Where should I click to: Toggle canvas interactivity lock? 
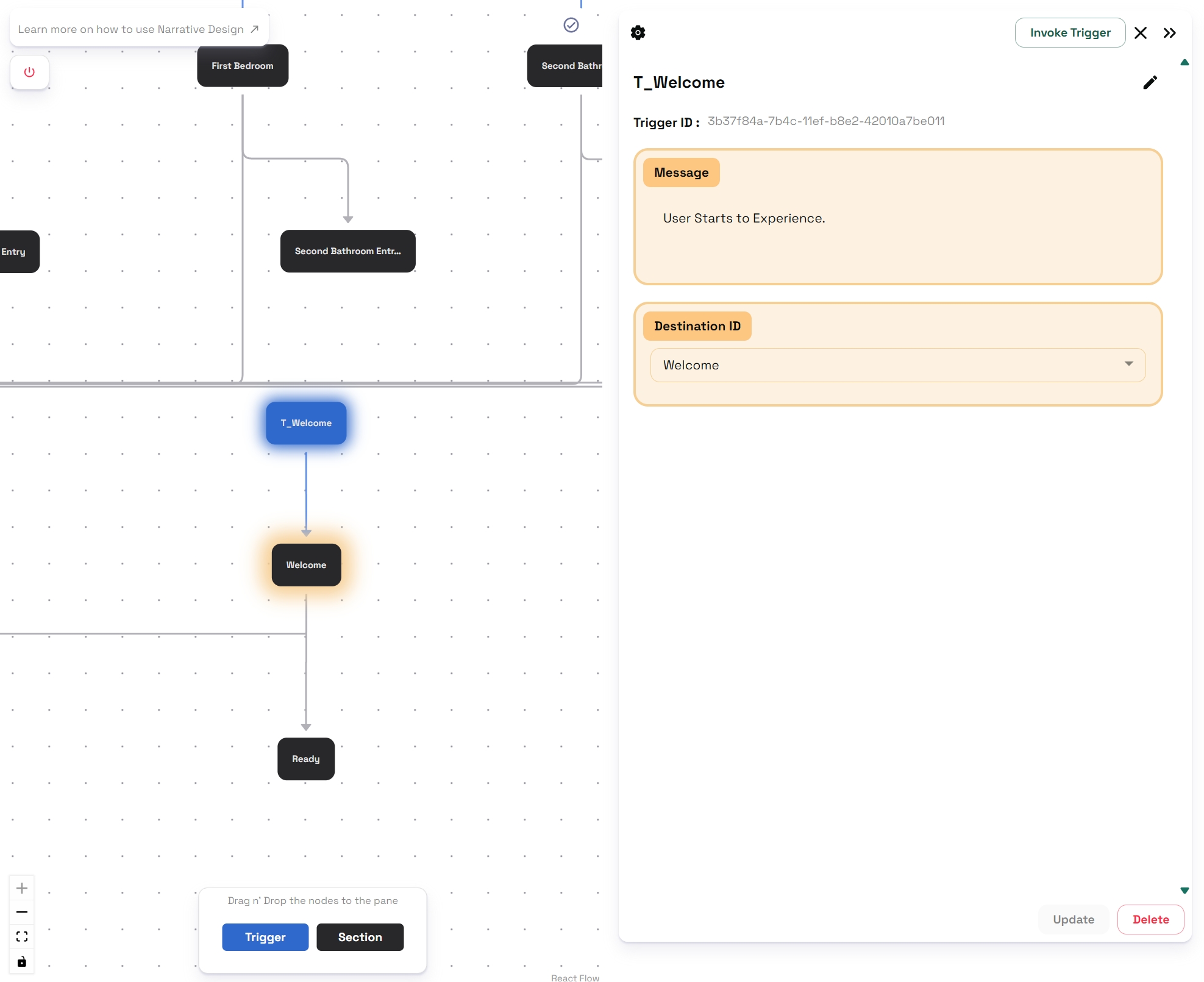point(22,962)
